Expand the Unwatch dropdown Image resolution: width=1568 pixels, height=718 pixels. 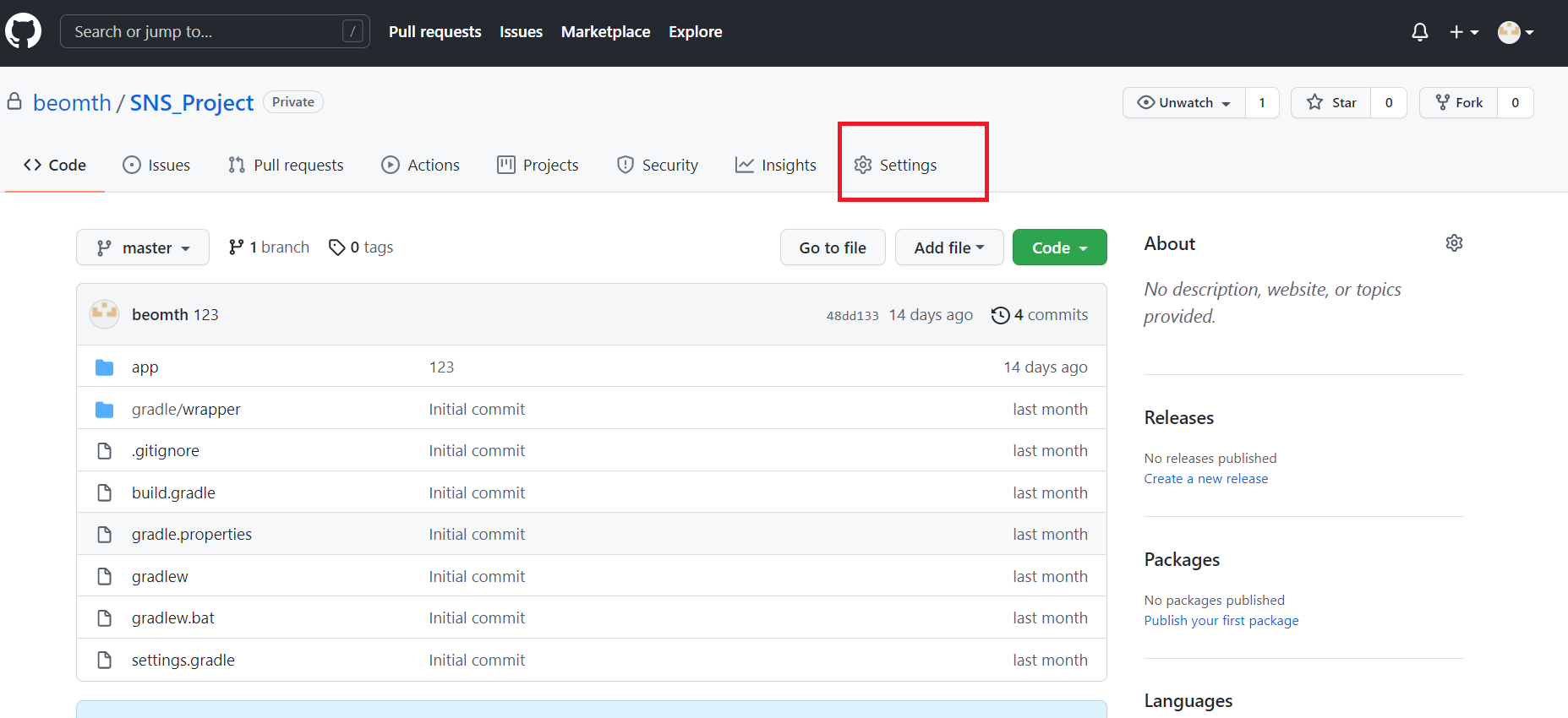1183,102
